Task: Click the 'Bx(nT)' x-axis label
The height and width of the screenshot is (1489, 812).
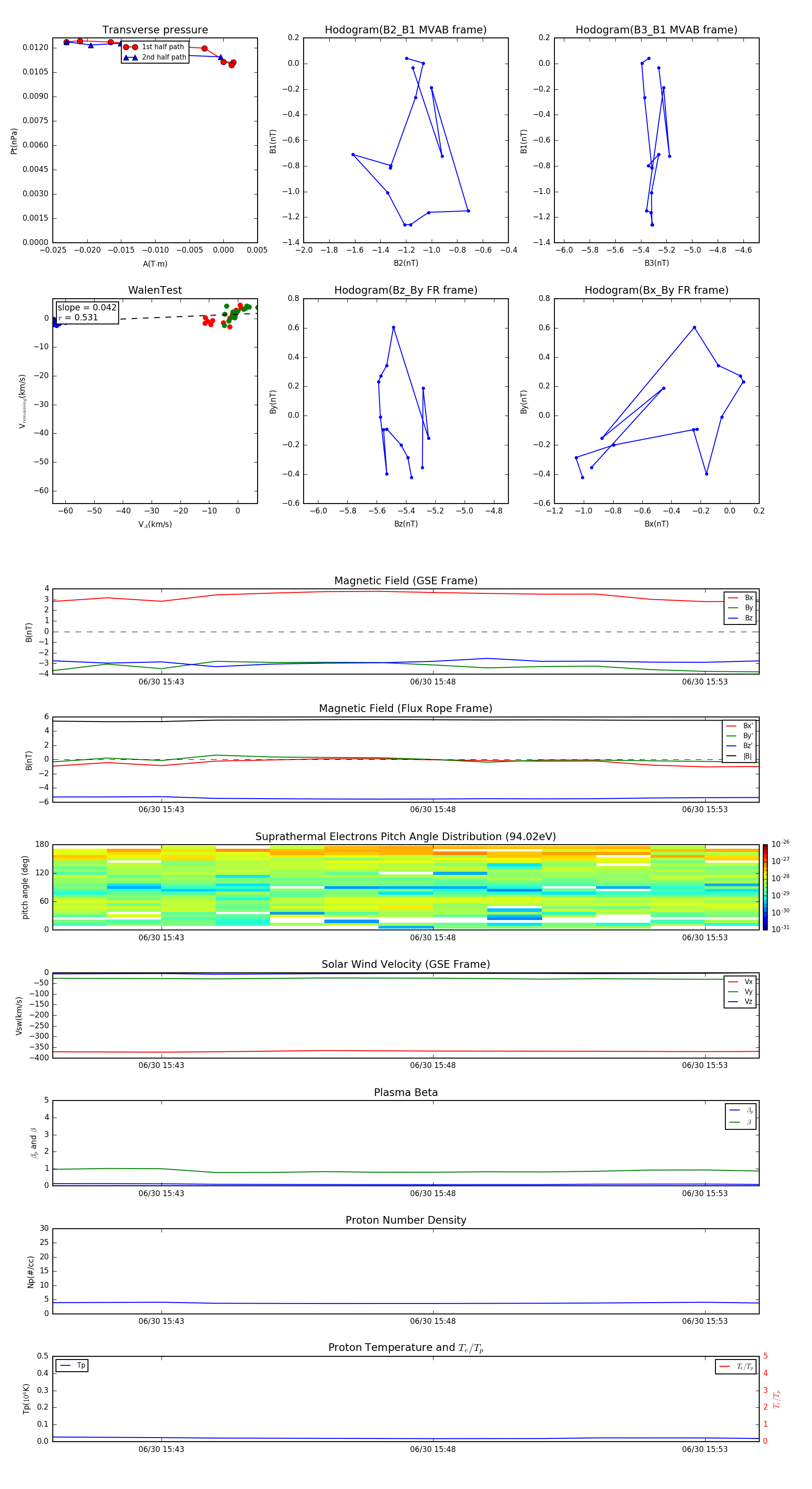Action: [x=656, y=524]
